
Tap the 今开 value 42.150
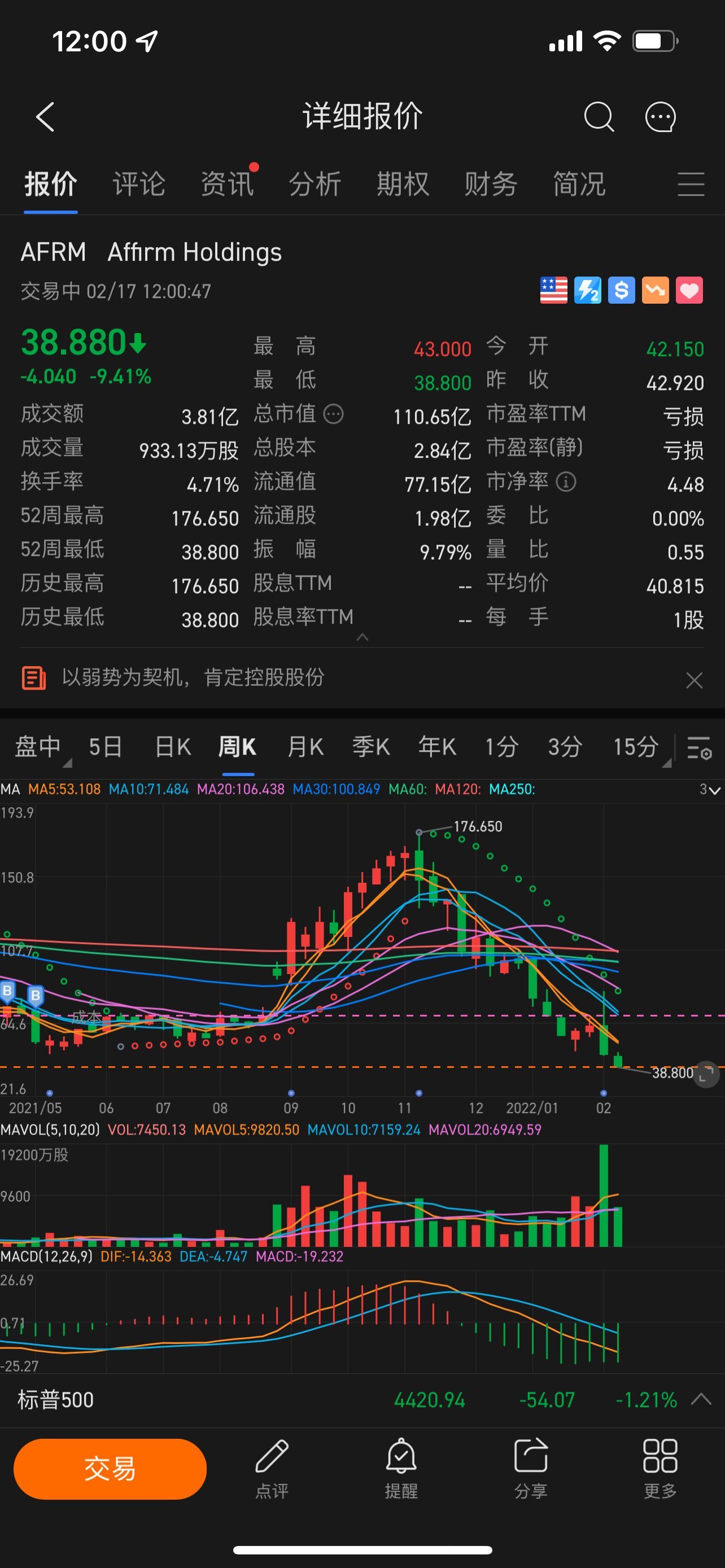[x=675, y=349]
